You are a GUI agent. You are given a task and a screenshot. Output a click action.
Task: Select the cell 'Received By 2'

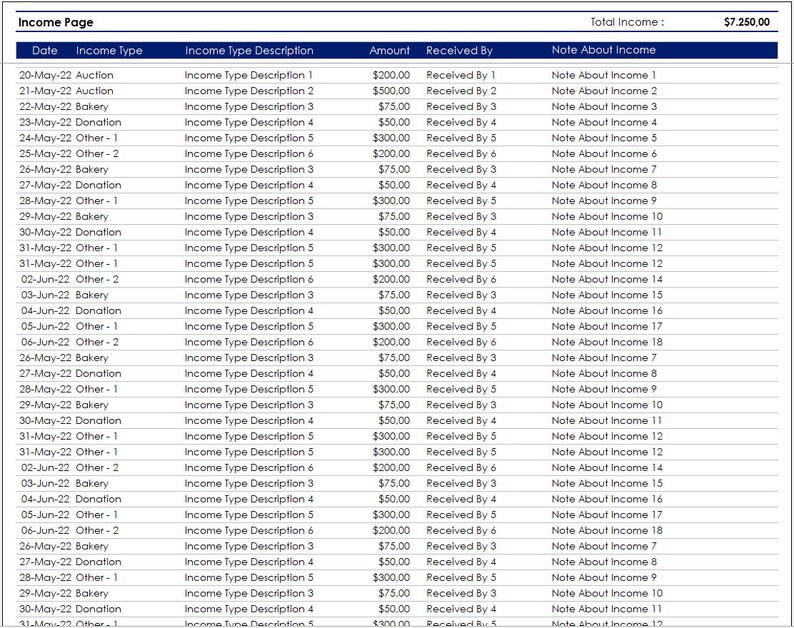pyautogui.click(x=461, y=91)
